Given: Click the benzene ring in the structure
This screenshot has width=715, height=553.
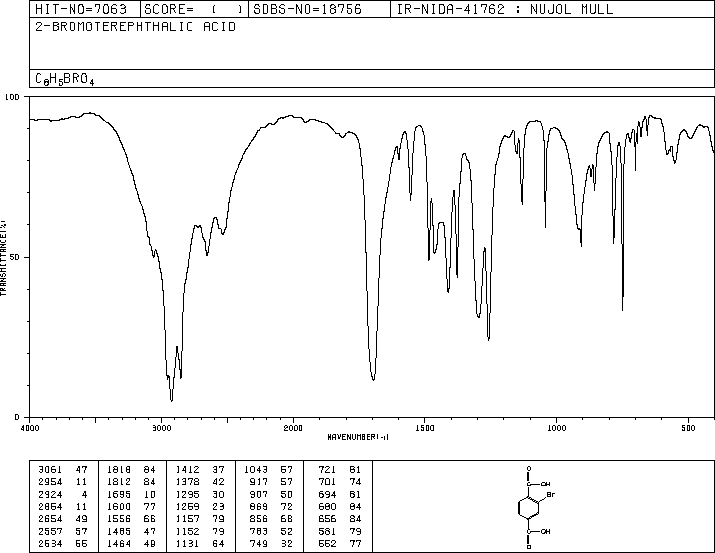Looking at the screenshot, I should [x=529, y=507].
